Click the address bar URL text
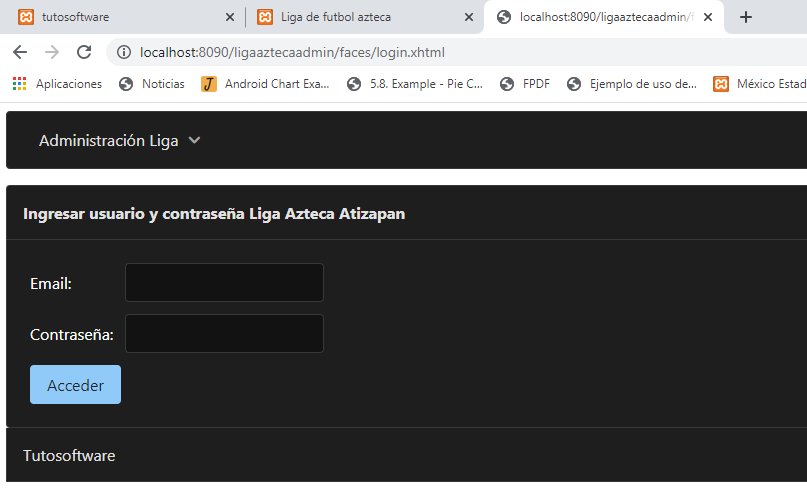The width and height of the screenshot is (807, 492). pyautogui.click(x=293, y=52)
